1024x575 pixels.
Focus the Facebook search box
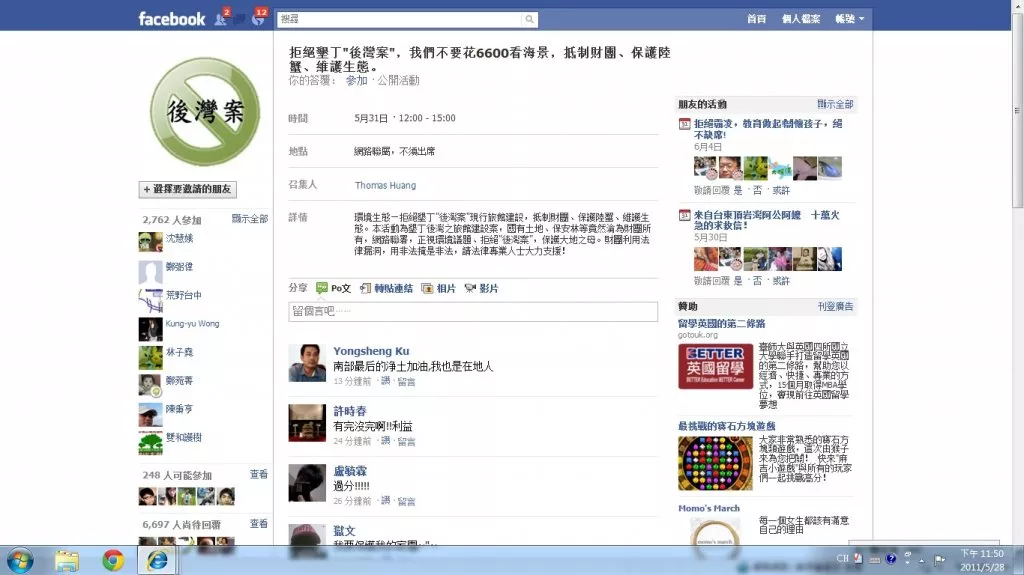point(400,19)
